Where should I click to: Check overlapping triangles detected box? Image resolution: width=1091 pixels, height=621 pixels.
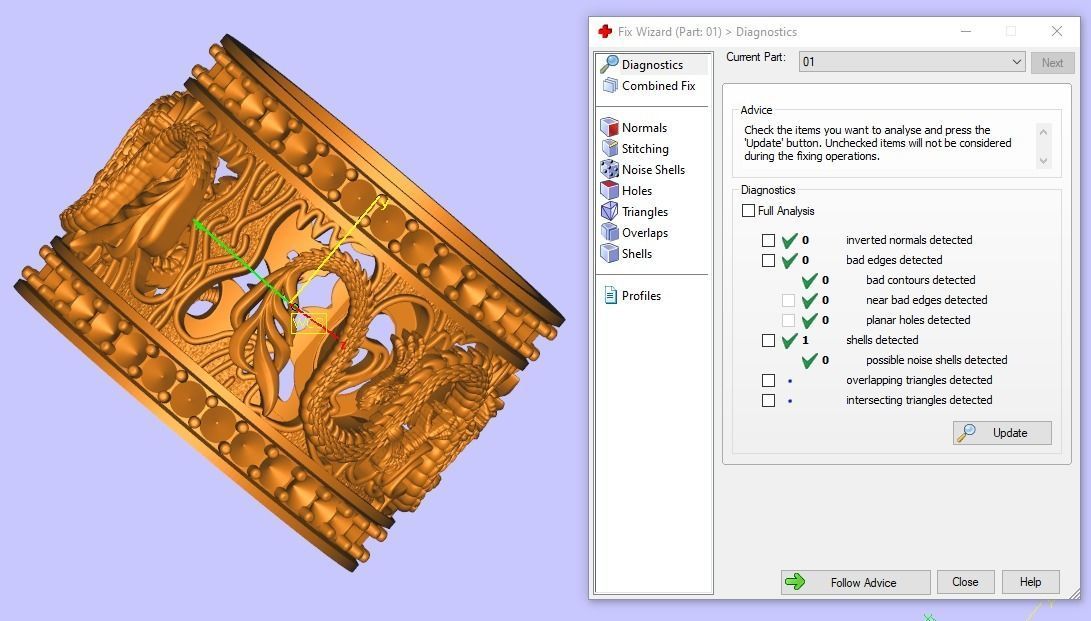tap(768, 380)
